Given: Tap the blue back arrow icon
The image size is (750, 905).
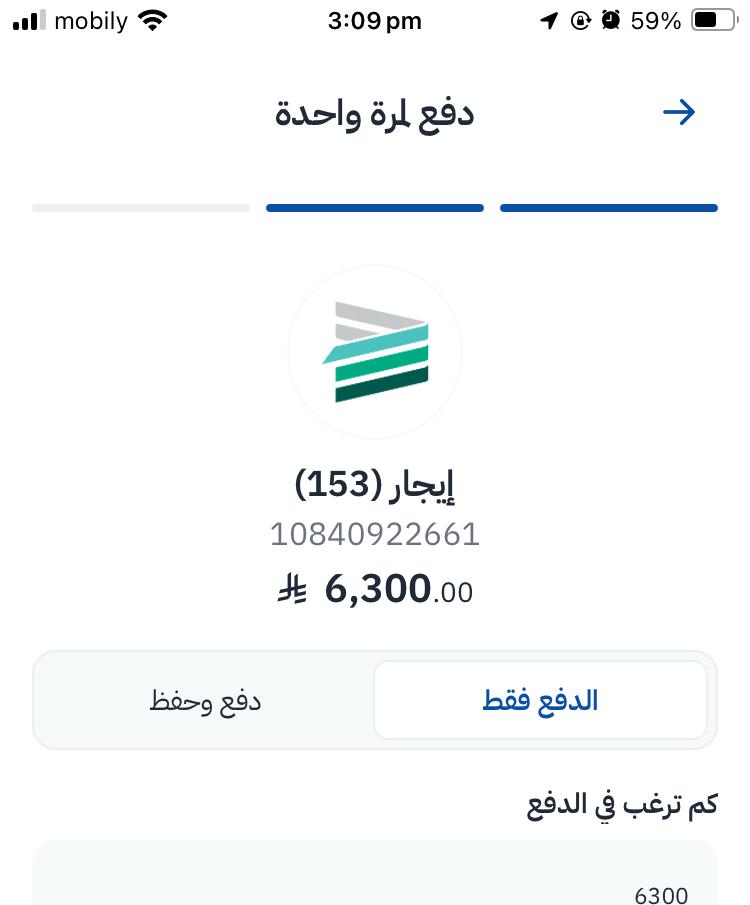Looking at the screenshot, I should click(679, 112).
